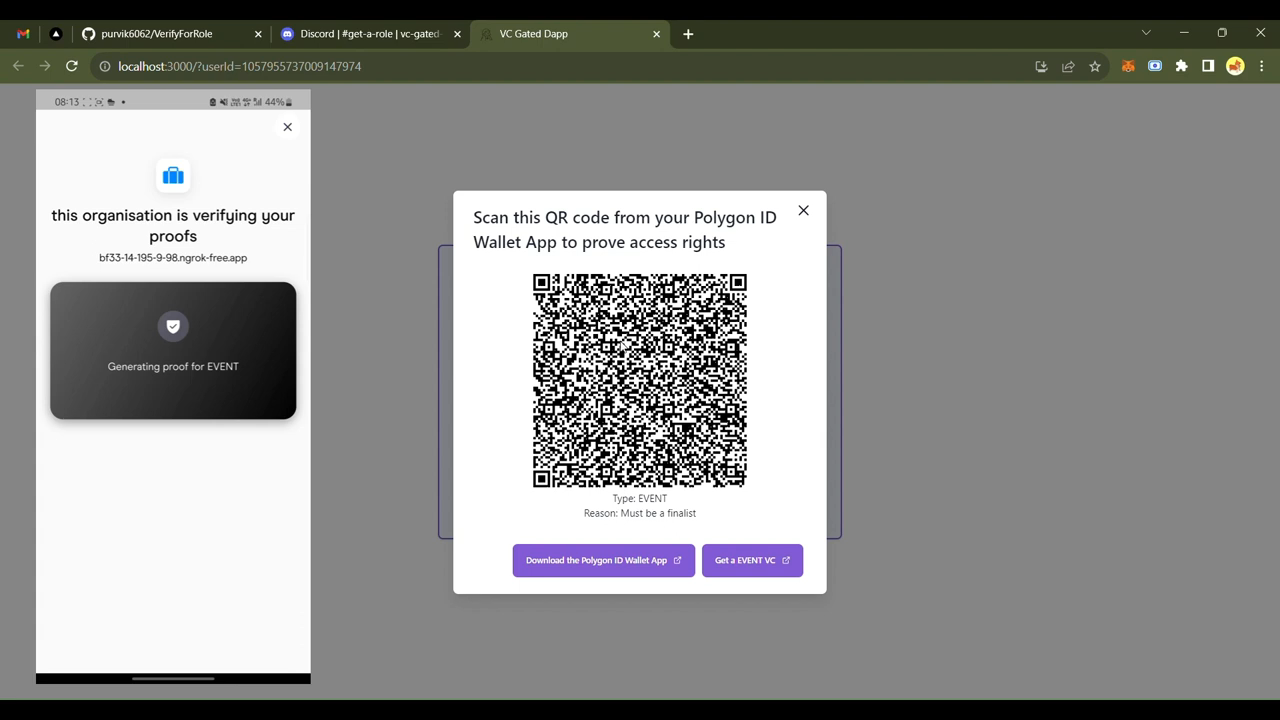
Task: Select Reason: Must be a finalist text
Action: click(x=640, y=513)
